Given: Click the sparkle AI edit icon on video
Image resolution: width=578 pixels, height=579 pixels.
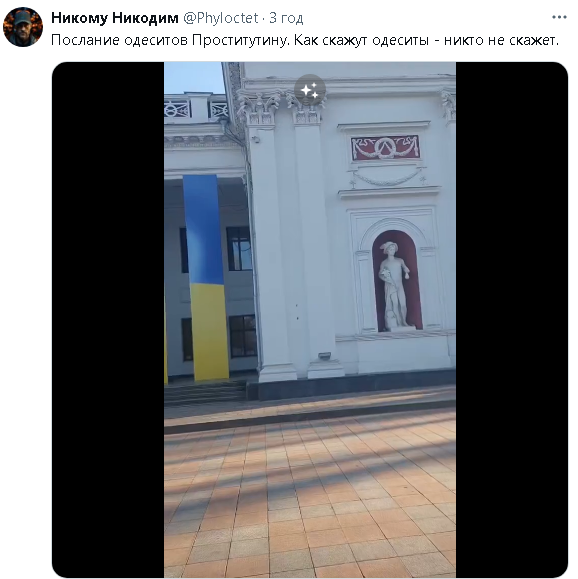Looking at the screenshot, I should 310,90.
